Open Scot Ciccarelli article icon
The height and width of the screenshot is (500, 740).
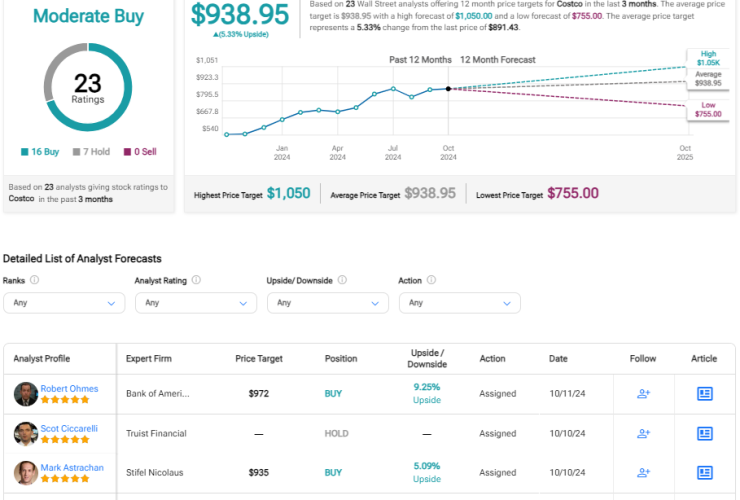(705, 433)
